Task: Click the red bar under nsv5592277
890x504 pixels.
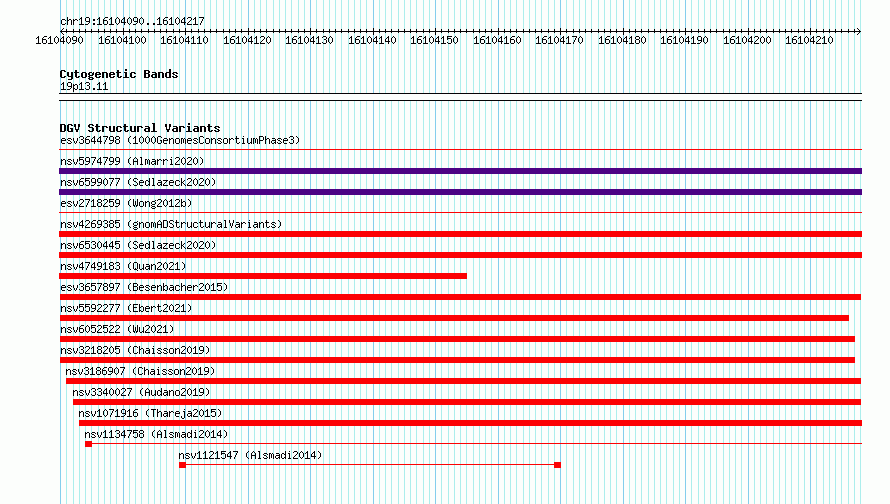Action: (454, 318)
